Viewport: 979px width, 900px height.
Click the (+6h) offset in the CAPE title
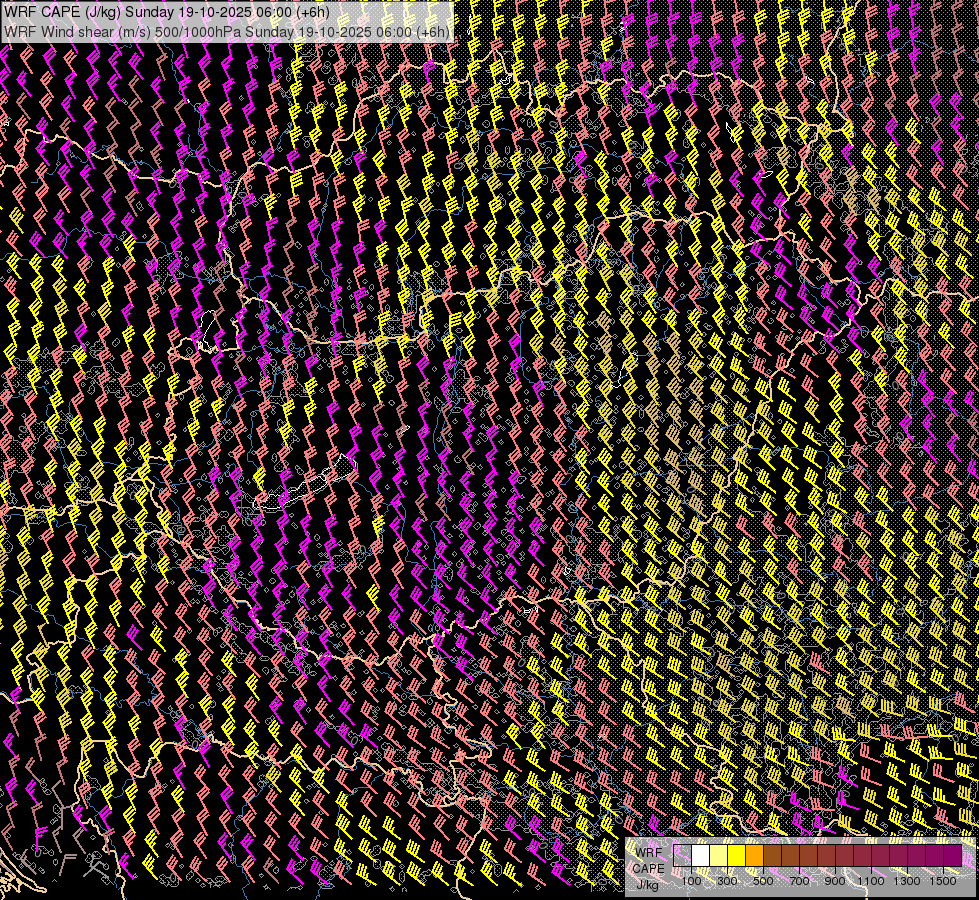click(x=338, y=12)
